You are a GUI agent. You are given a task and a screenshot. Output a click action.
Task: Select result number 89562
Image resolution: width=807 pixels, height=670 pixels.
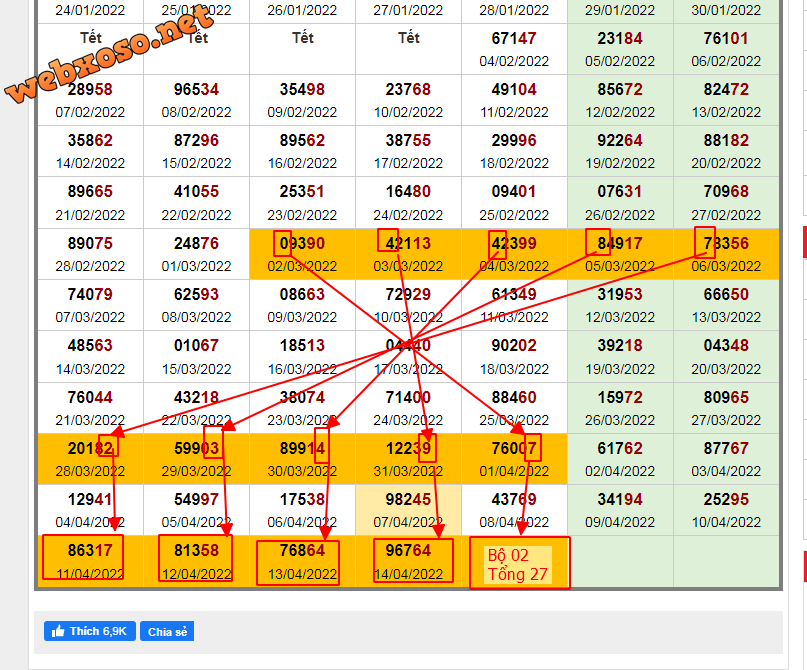(x=302, y=140)
